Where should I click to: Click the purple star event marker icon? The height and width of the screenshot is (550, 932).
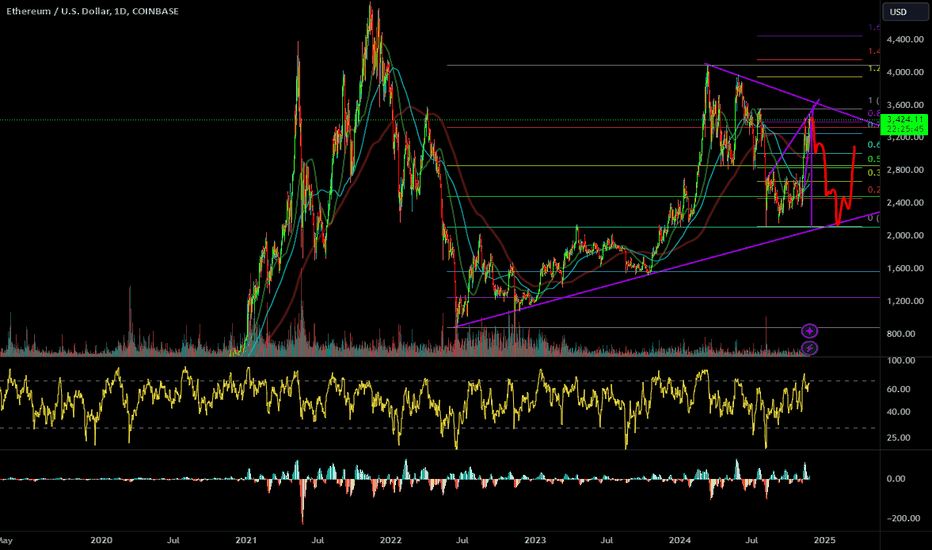[809, 331]
